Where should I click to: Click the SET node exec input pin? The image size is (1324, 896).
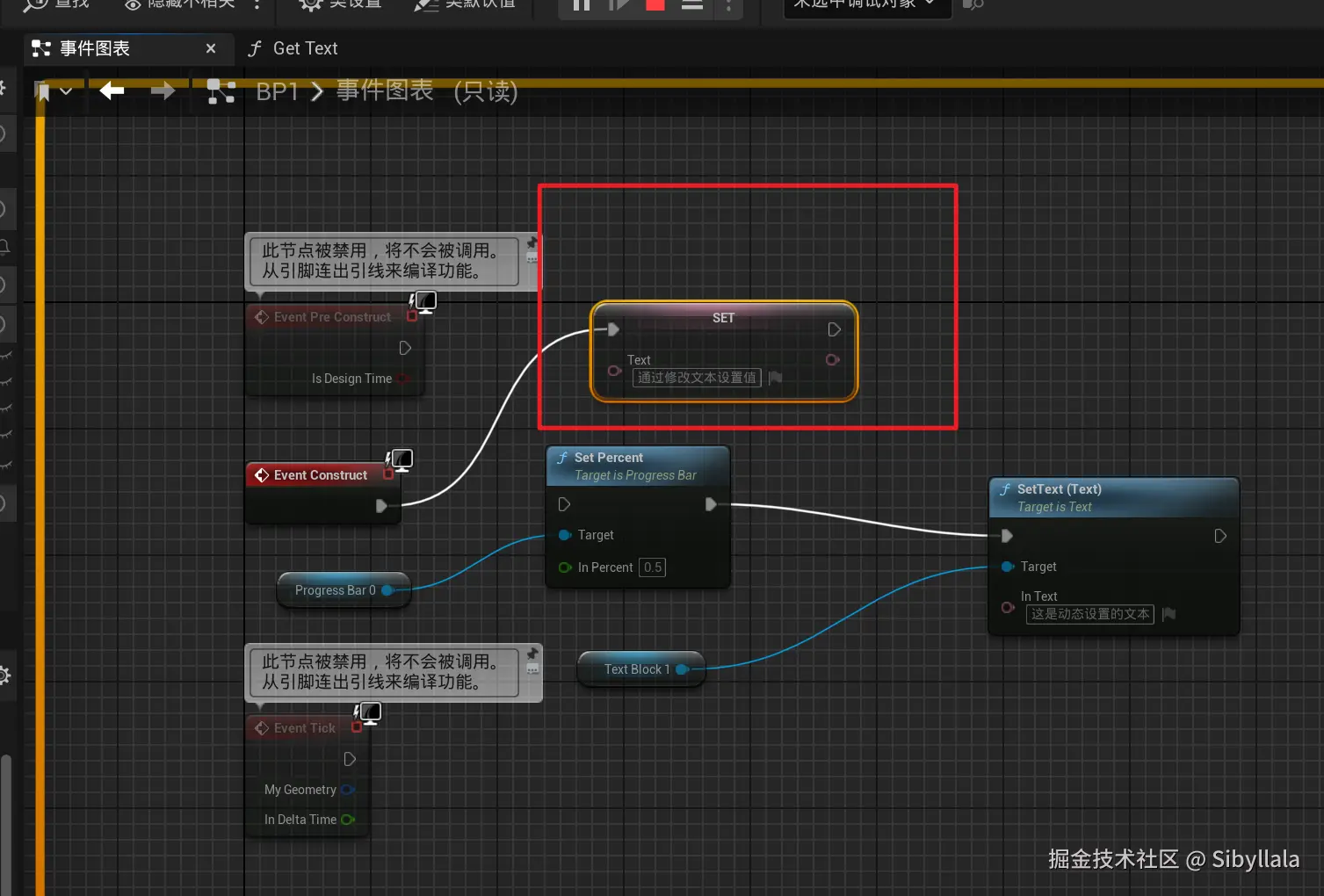(613, 329)
